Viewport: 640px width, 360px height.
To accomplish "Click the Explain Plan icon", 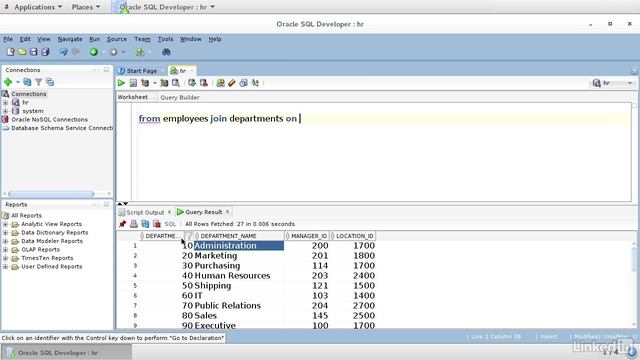I will click(x=145, y=83).
